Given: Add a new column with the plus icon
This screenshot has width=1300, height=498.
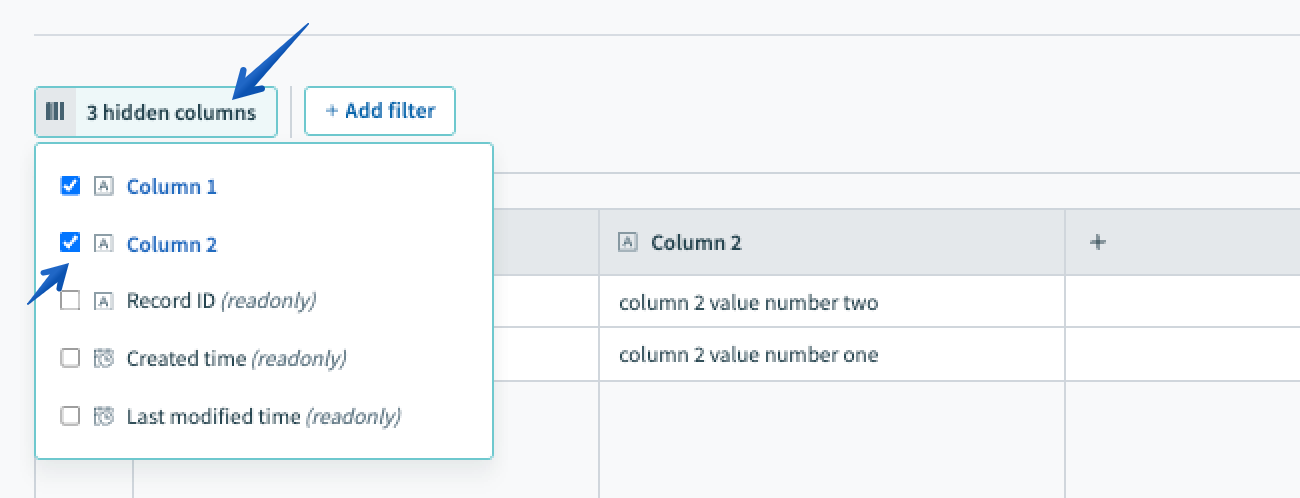Looking at the screenshot, I should 1097,242.
